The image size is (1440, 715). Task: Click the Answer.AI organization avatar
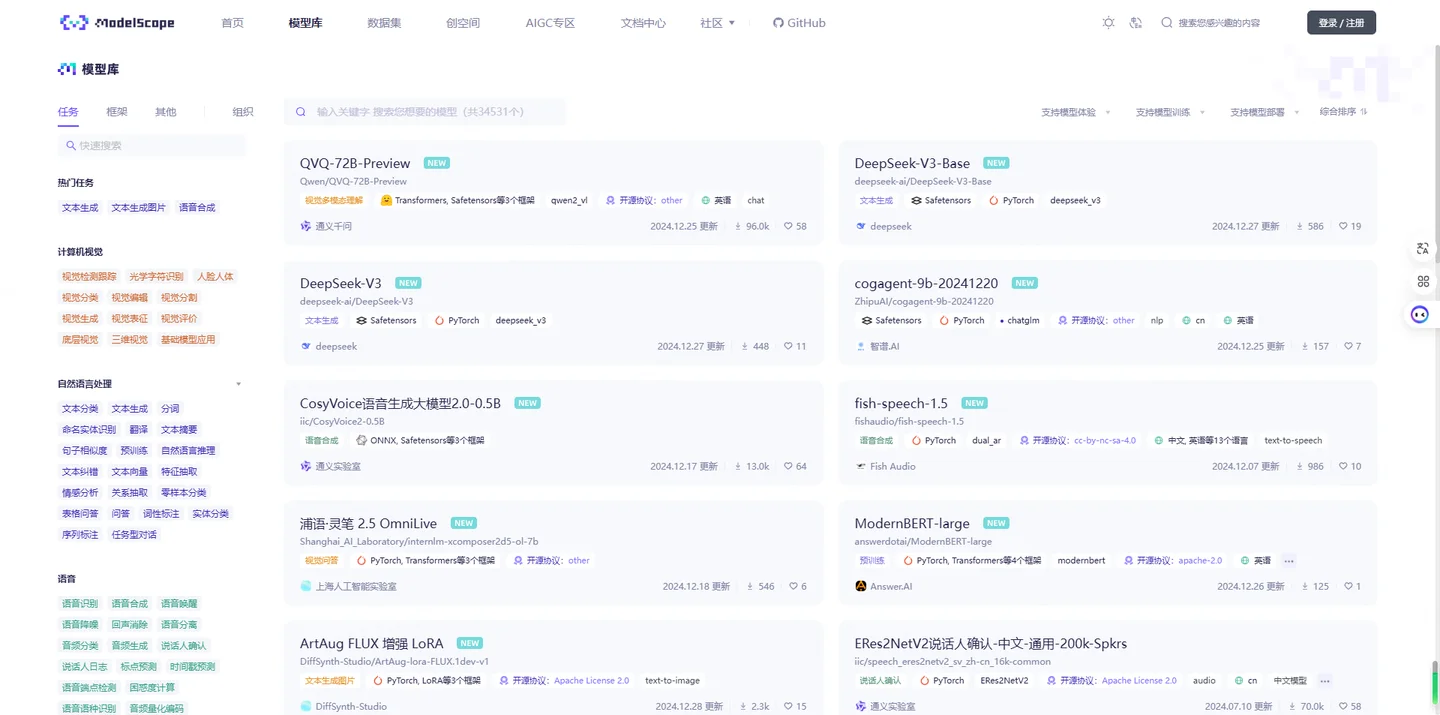click(x=861, y=586)
